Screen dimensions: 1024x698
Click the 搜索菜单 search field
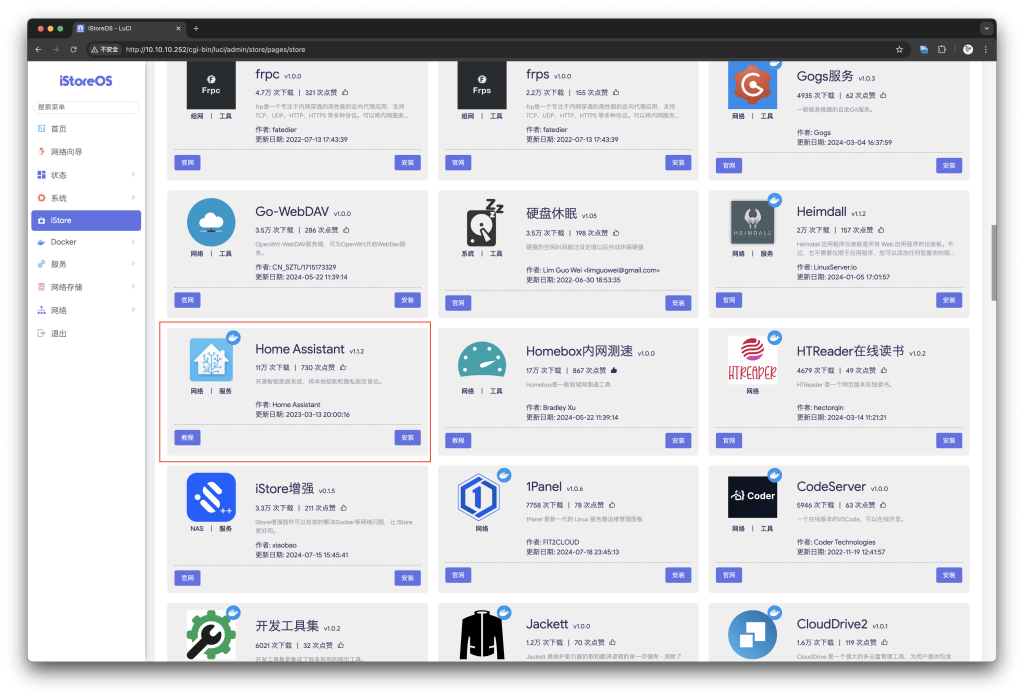85,106
